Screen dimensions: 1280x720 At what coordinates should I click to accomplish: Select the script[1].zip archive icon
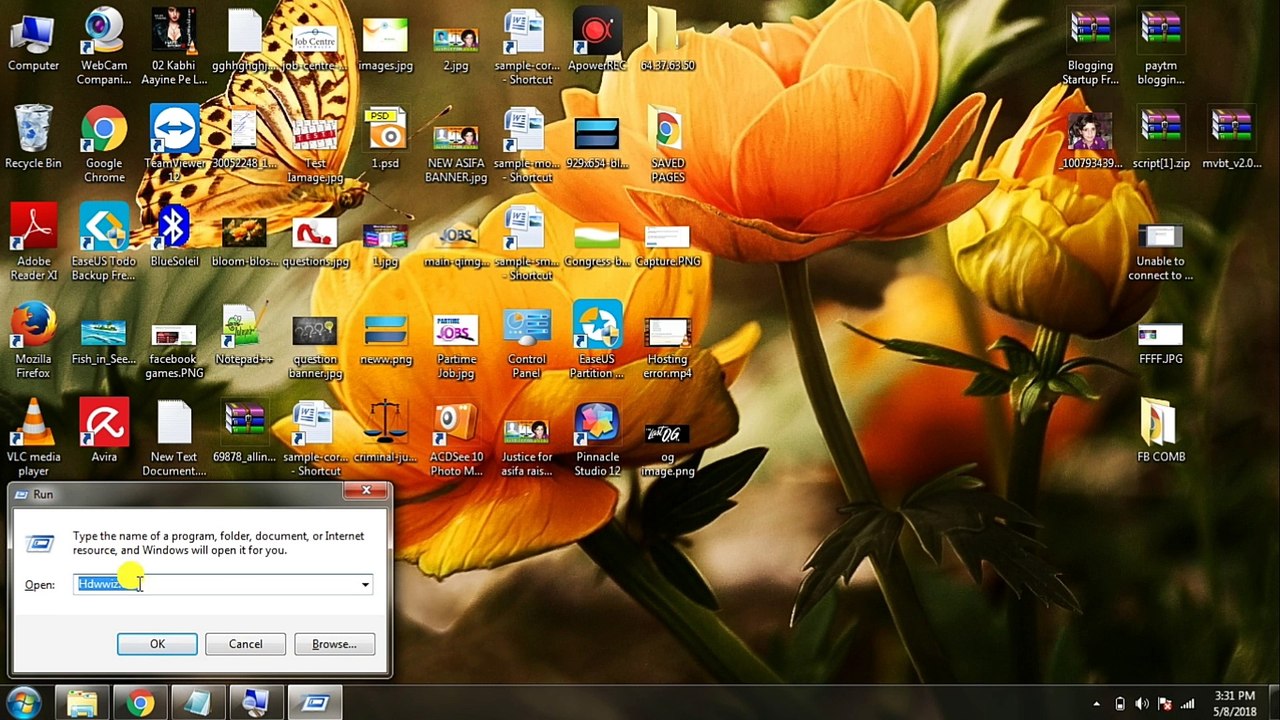[x=1161, y=137]
